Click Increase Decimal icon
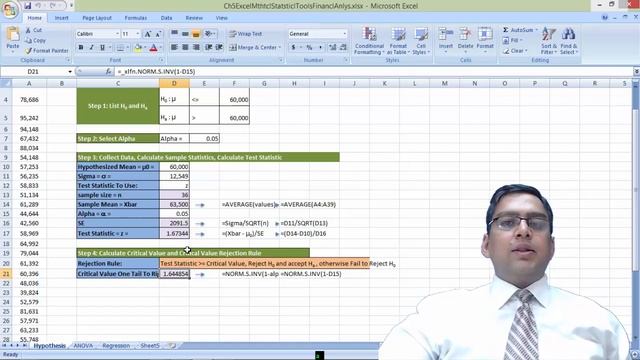Viewport: 640px width, 360px height. coord(332,48)
